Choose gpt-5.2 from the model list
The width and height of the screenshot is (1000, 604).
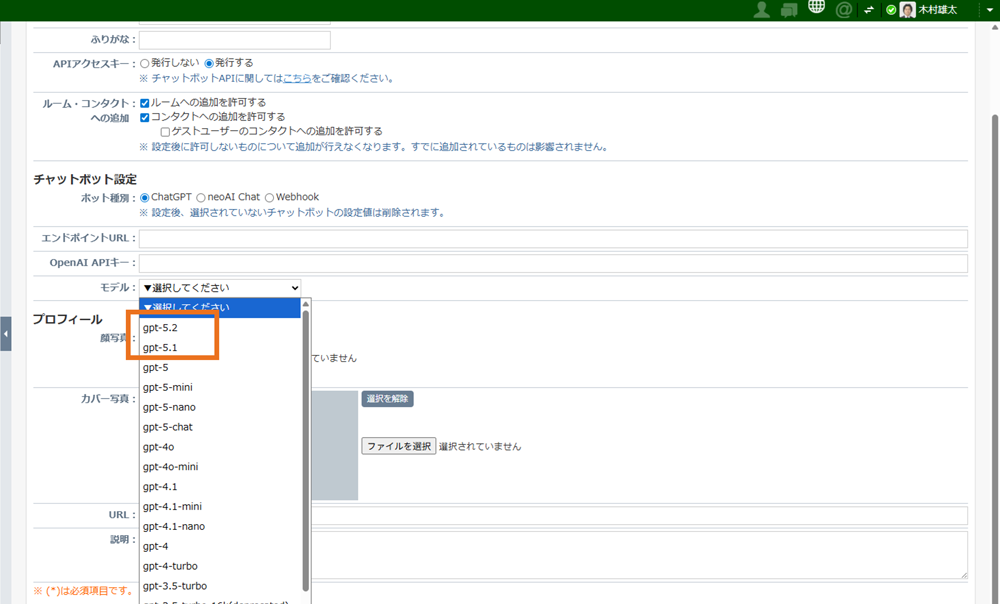[x=160, y=328]
